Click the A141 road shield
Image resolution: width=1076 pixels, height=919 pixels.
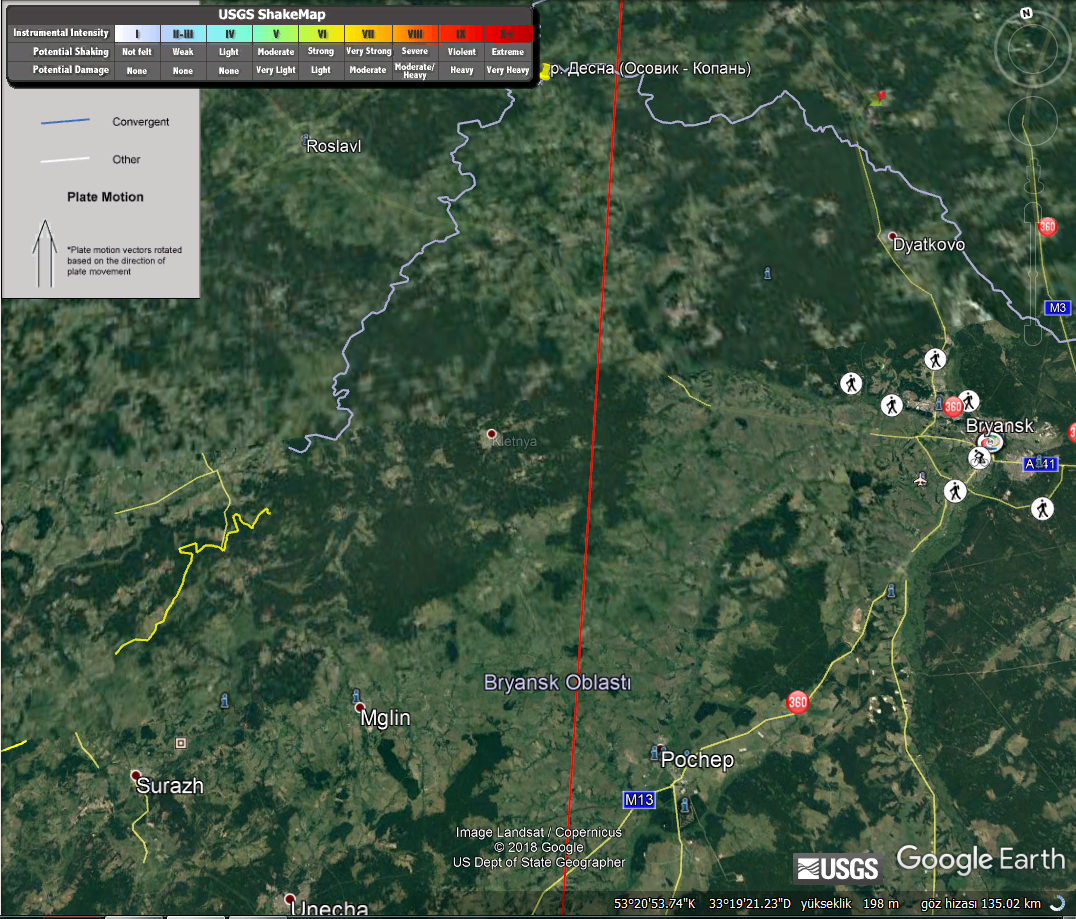coord(1040,464)
